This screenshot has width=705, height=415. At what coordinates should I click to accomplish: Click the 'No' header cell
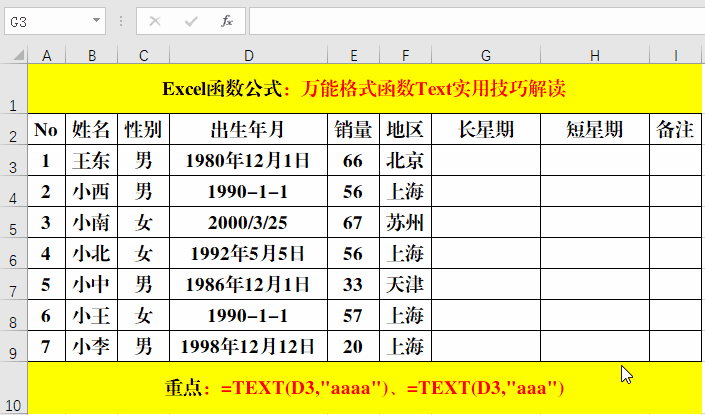46,129
